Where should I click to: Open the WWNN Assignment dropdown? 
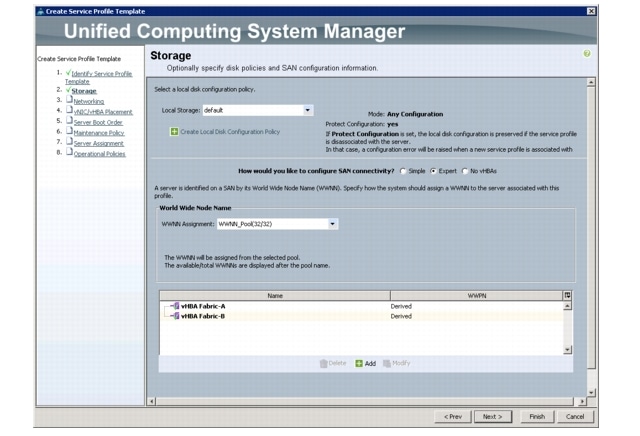[333, 224]
